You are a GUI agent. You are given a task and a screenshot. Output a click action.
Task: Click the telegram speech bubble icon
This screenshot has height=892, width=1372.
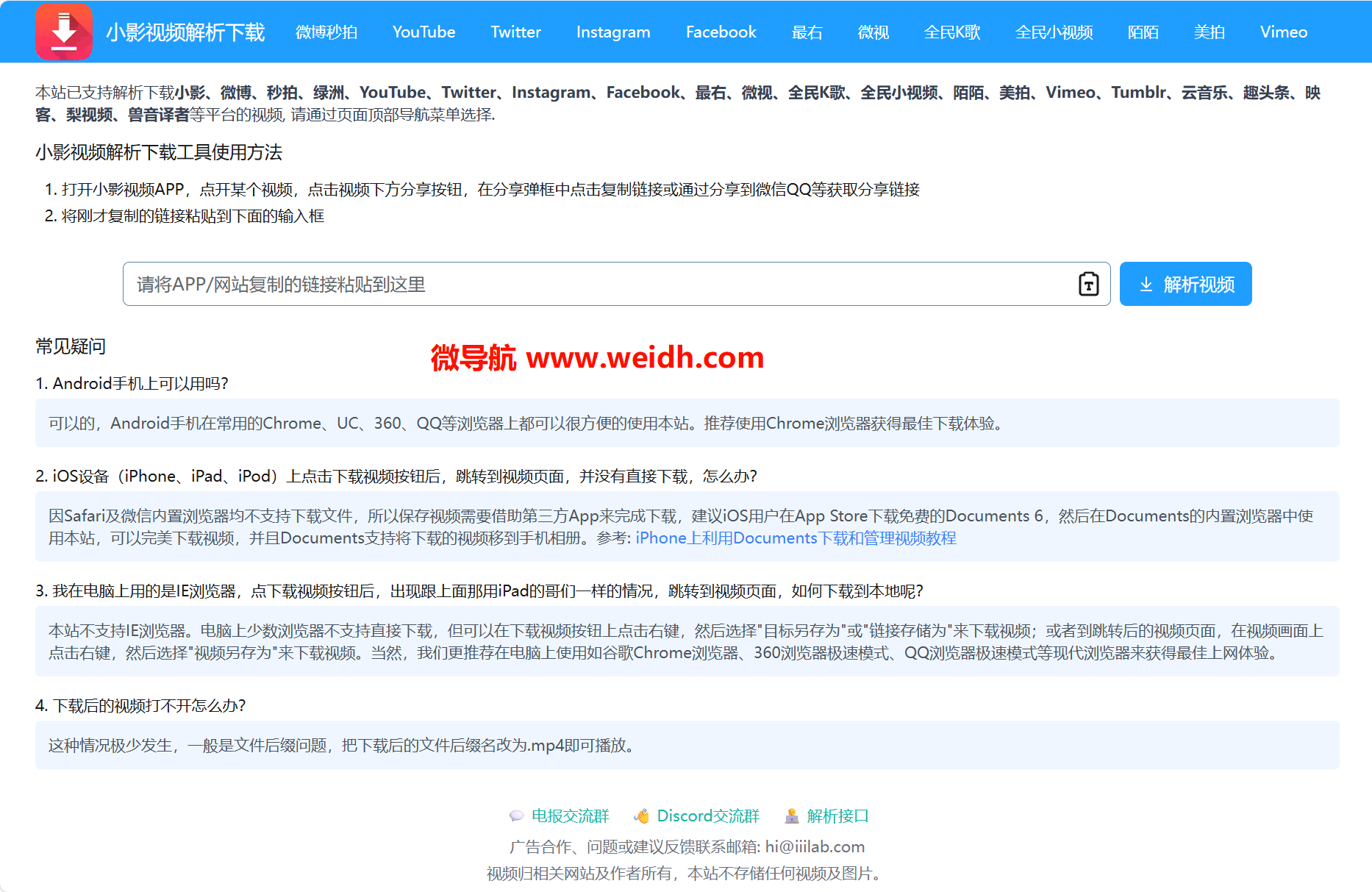(x=516, y=816)
